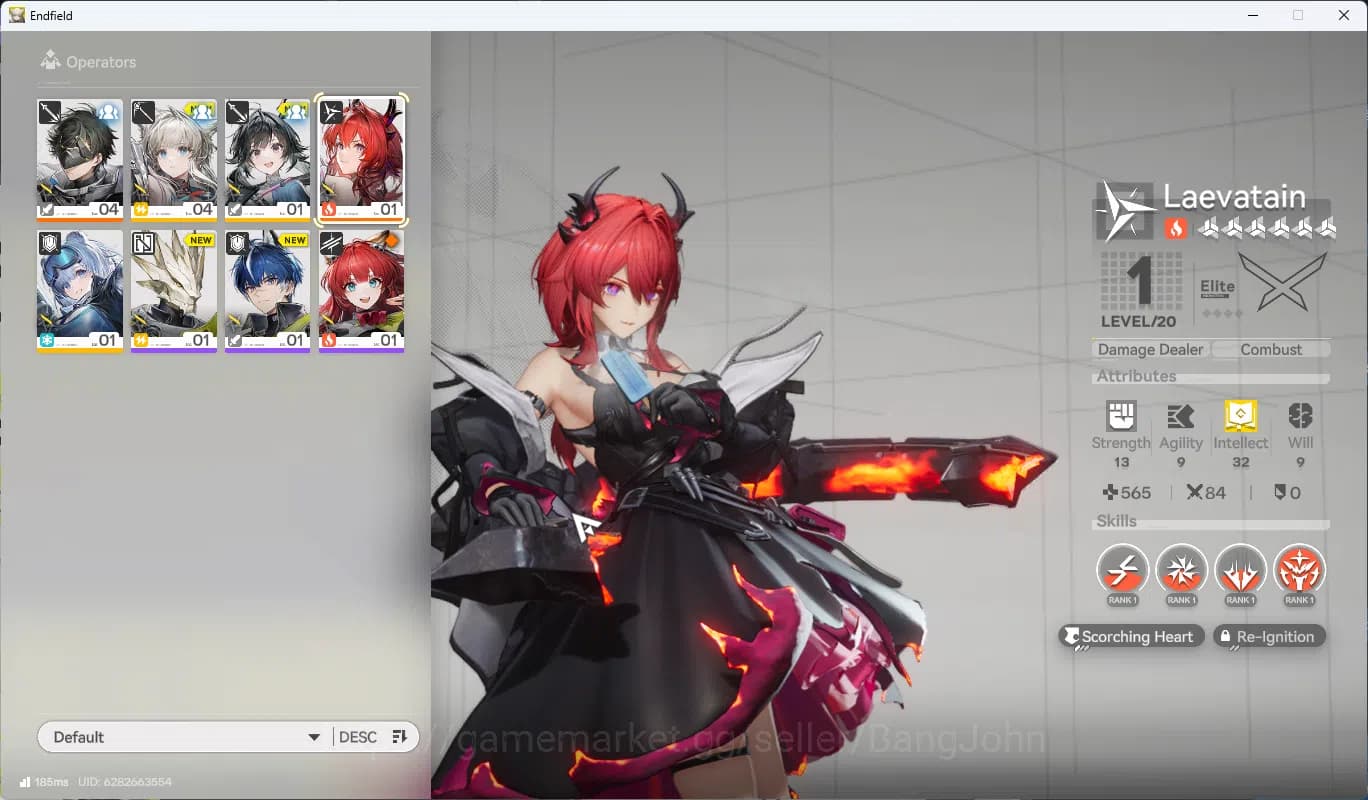Screen dimensions: 1368x800
Task: Open the Default sorting dropdown
Action: tap(185, 736)
